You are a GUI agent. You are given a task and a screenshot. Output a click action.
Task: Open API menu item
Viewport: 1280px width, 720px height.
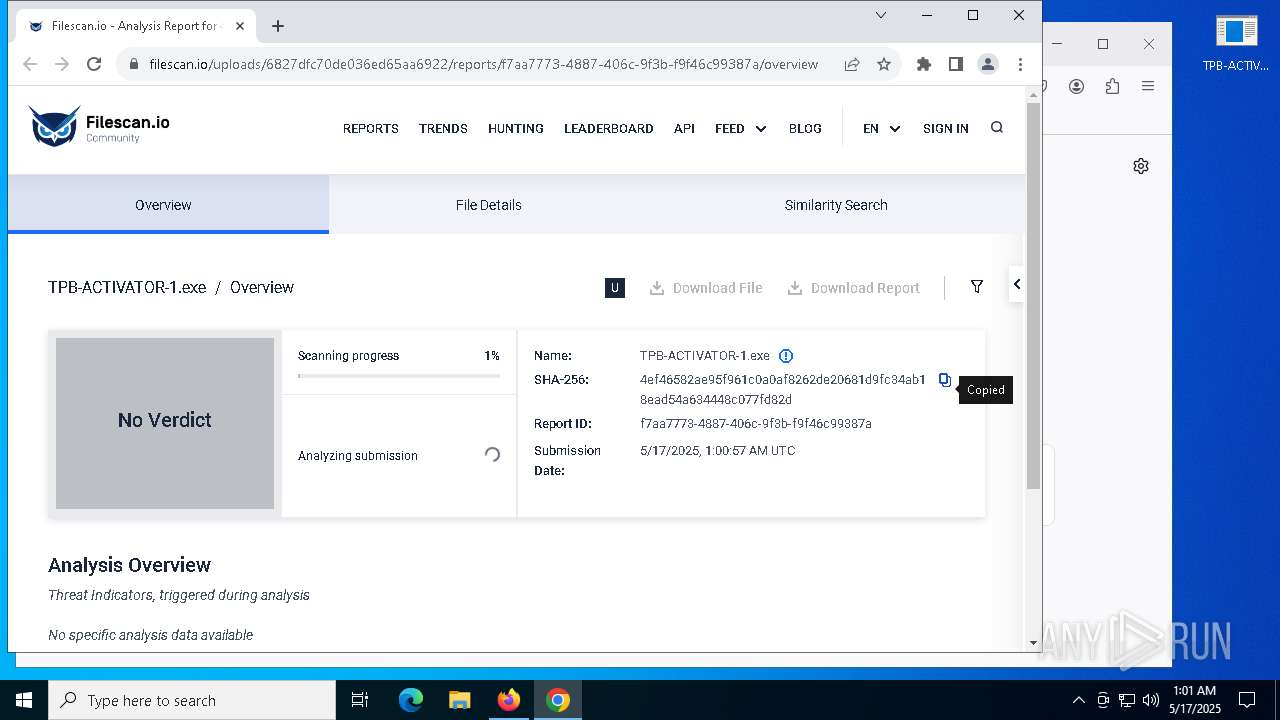tap(684, 128)
